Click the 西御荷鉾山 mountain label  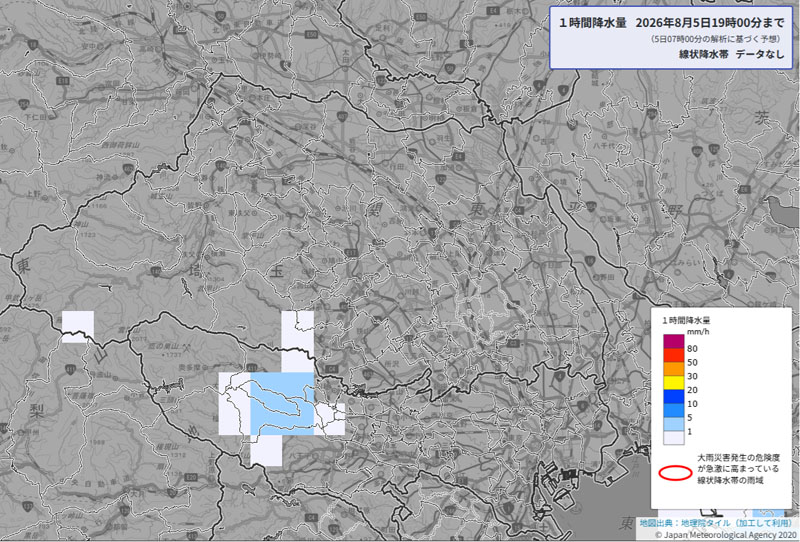(120, 146)
